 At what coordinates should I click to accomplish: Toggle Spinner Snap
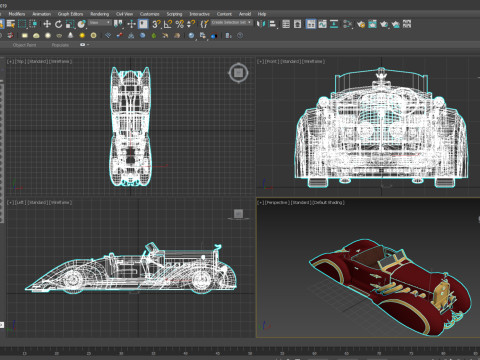pos(191,24)
